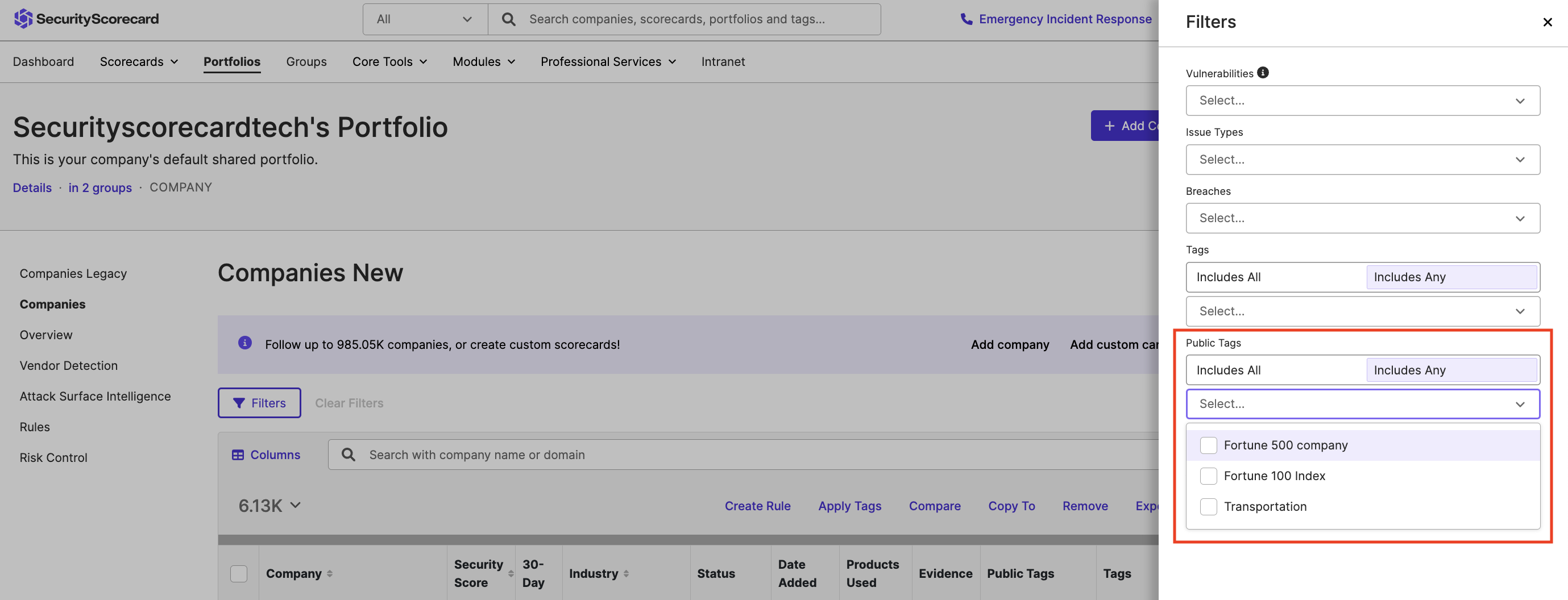
Task: Open Attack Surface Intelligence in sidebar
Action: (95, 396)
